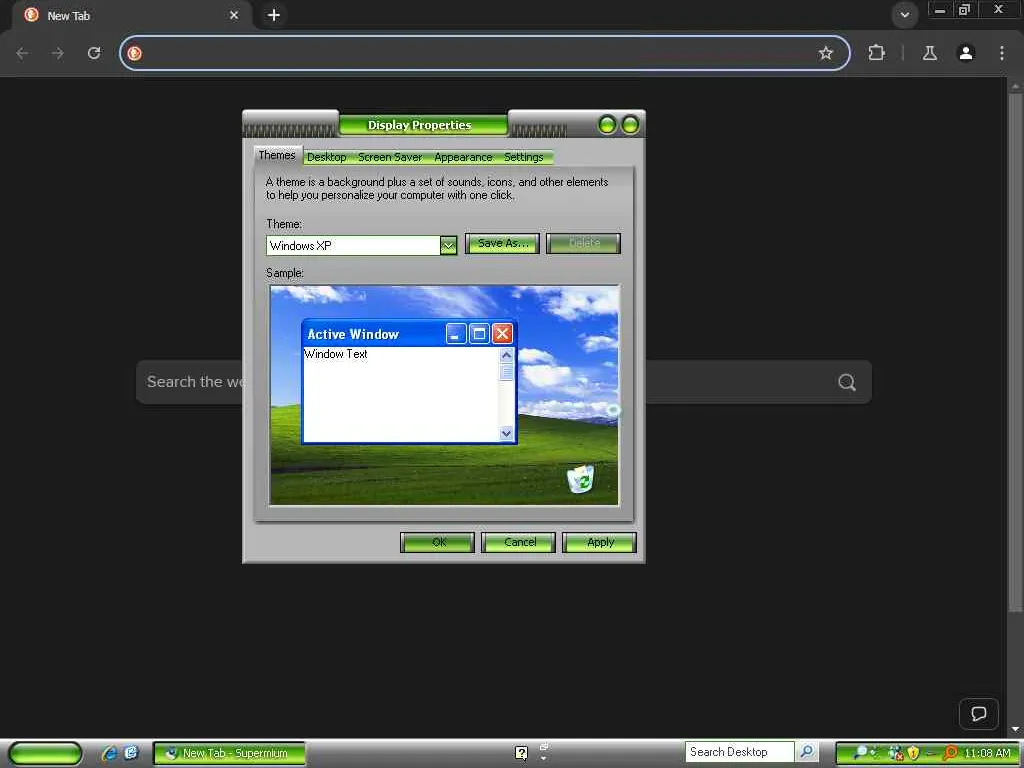The height and width of the screenshot is (768, 1024).
Task: Click the sample scrollbar down arrow
Action: [506, 433]
